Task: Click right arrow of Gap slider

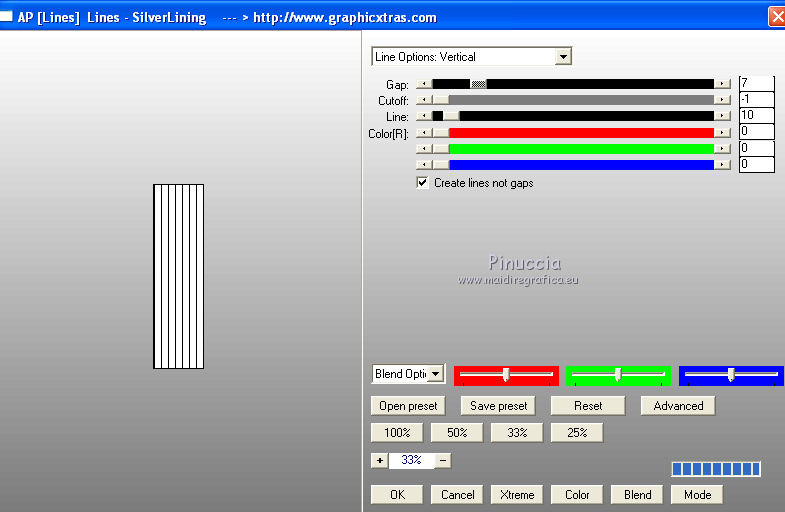Action: [722, 84]
